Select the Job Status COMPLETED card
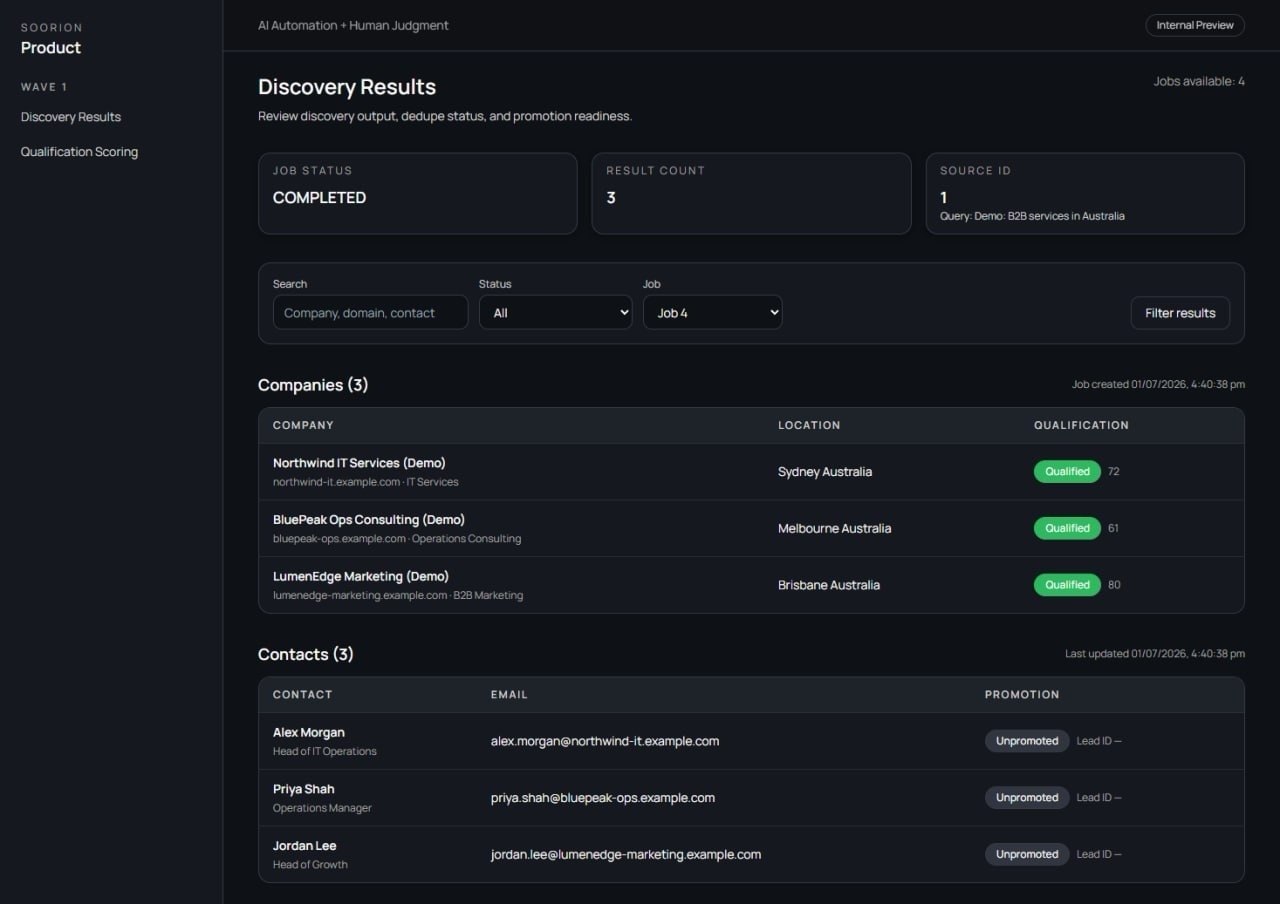Screen dimensions: 1280x904 pyautogui.click(x=417, y=193)
